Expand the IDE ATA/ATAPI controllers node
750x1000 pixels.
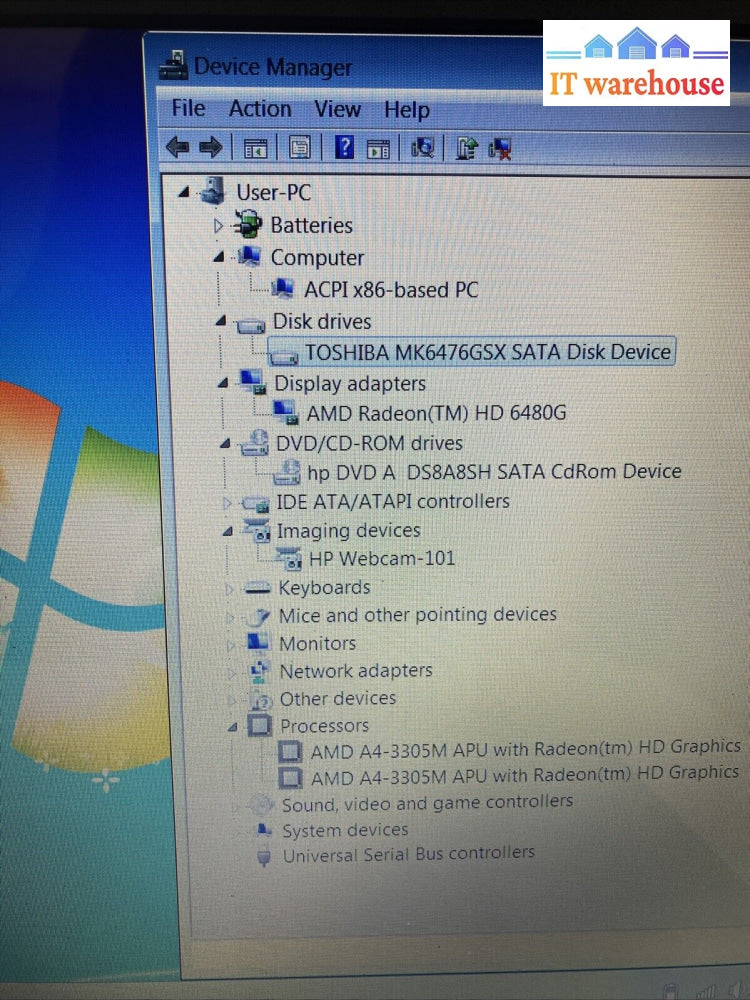click(227, 502)
